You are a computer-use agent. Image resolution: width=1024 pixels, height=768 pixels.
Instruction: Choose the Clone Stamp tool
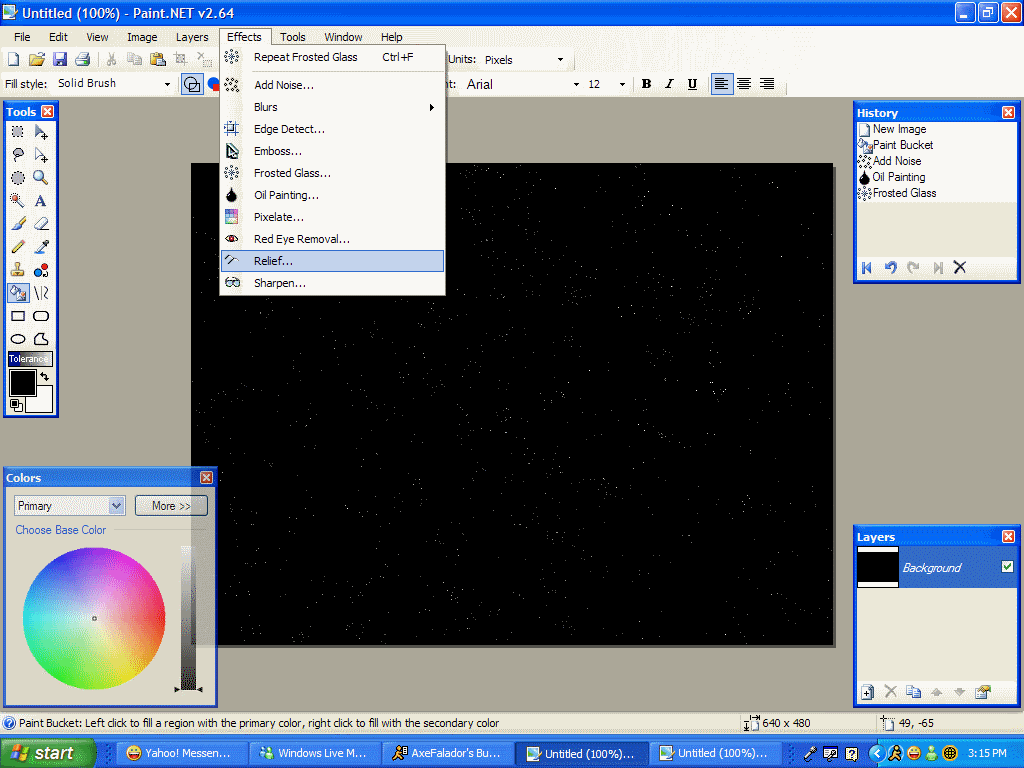coord(18,270)
